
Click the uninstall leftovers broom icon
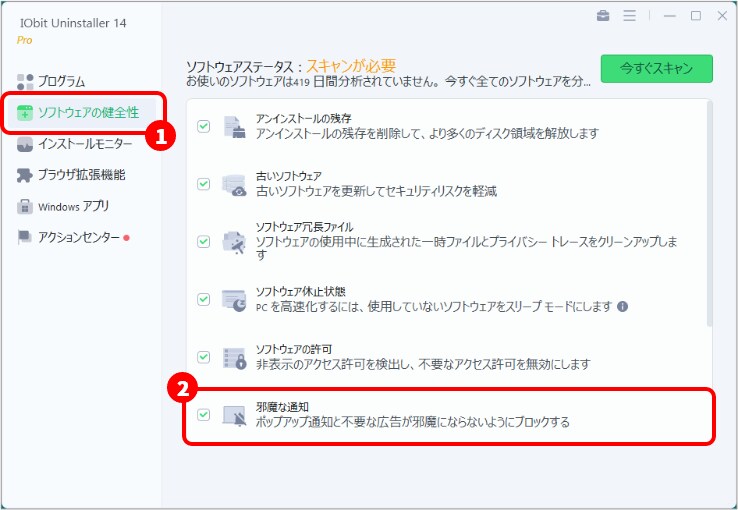tap(234, 127)
